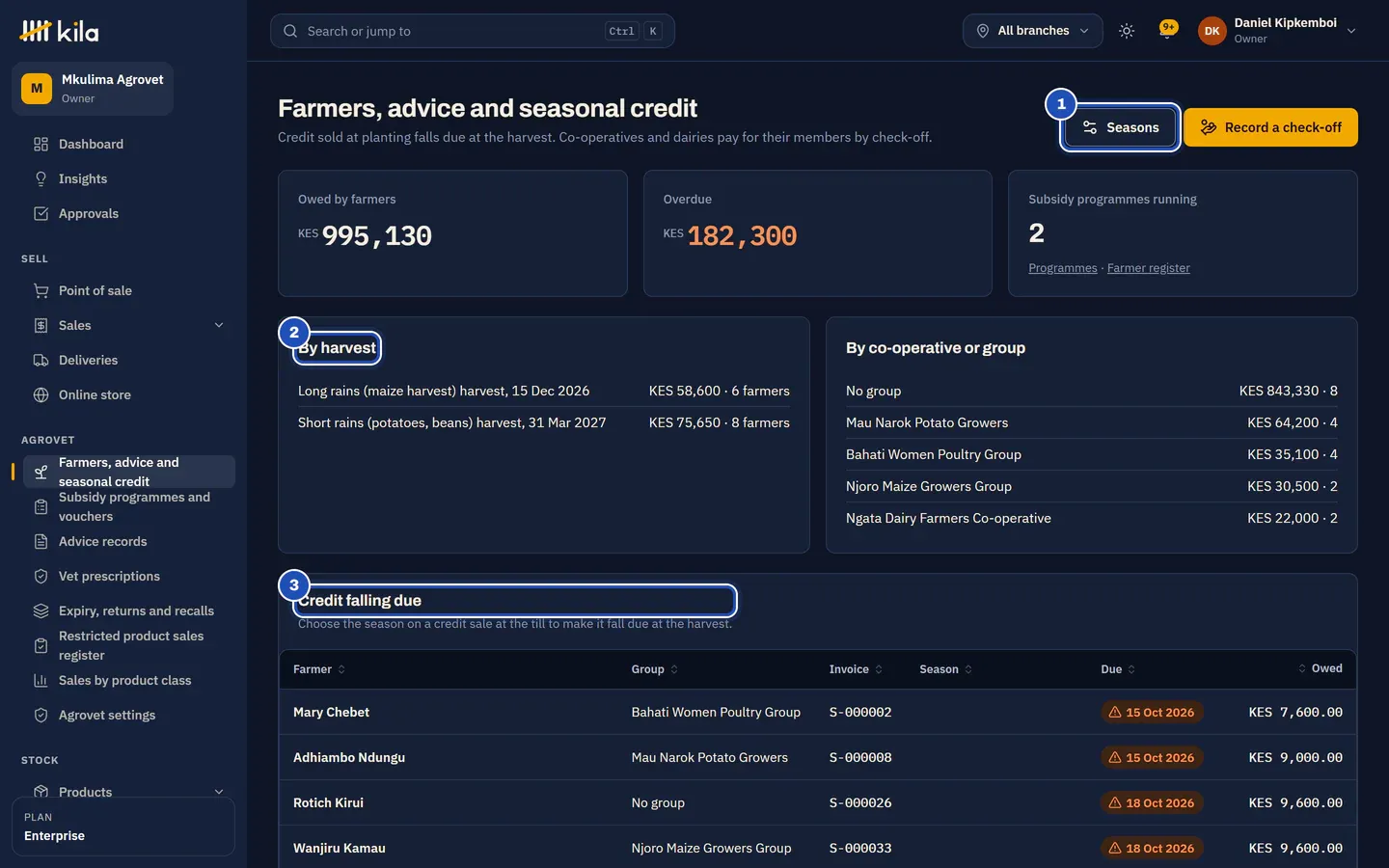
Task: Open the All branches selector
Action: pyautogui.click(x=1032, y=31)
